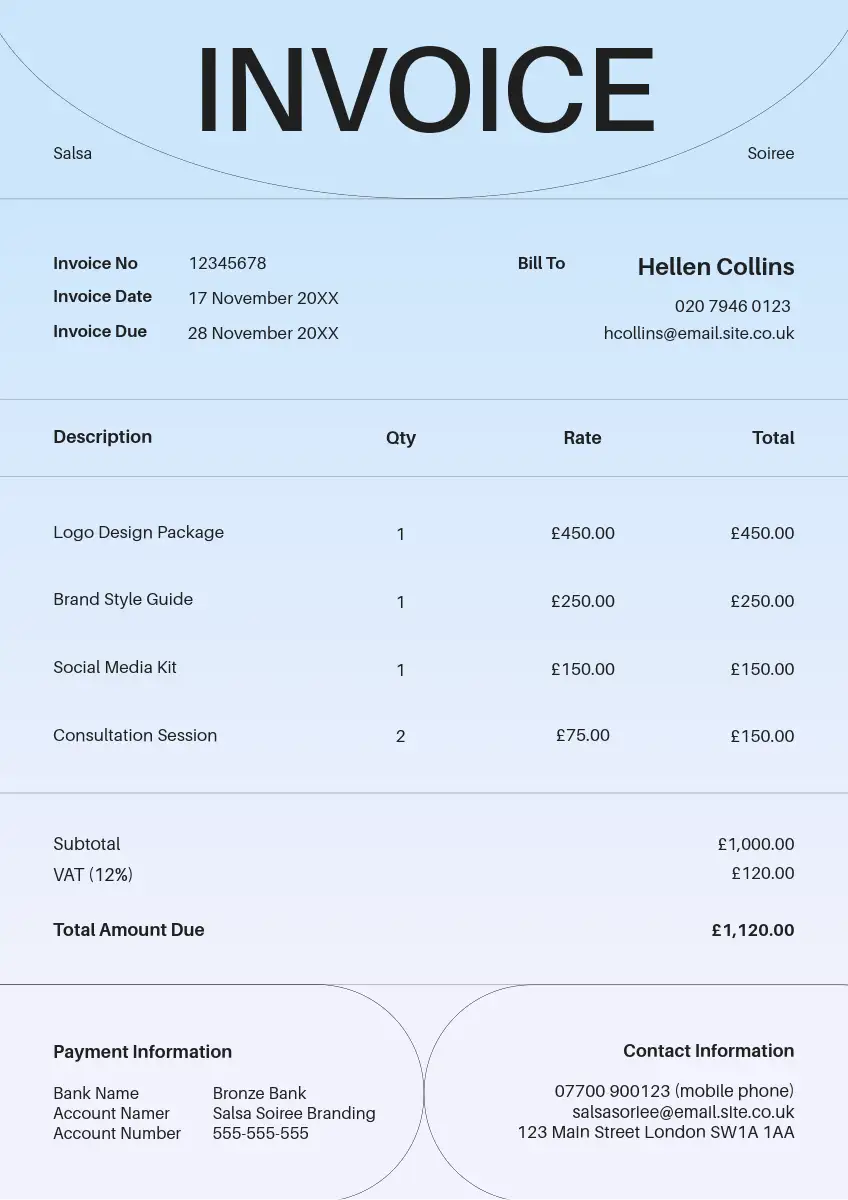The height and width of the screenshot is (1200, 848).
Task: Click the Subtotal amount £1,000.00
Action: point(755,844)
